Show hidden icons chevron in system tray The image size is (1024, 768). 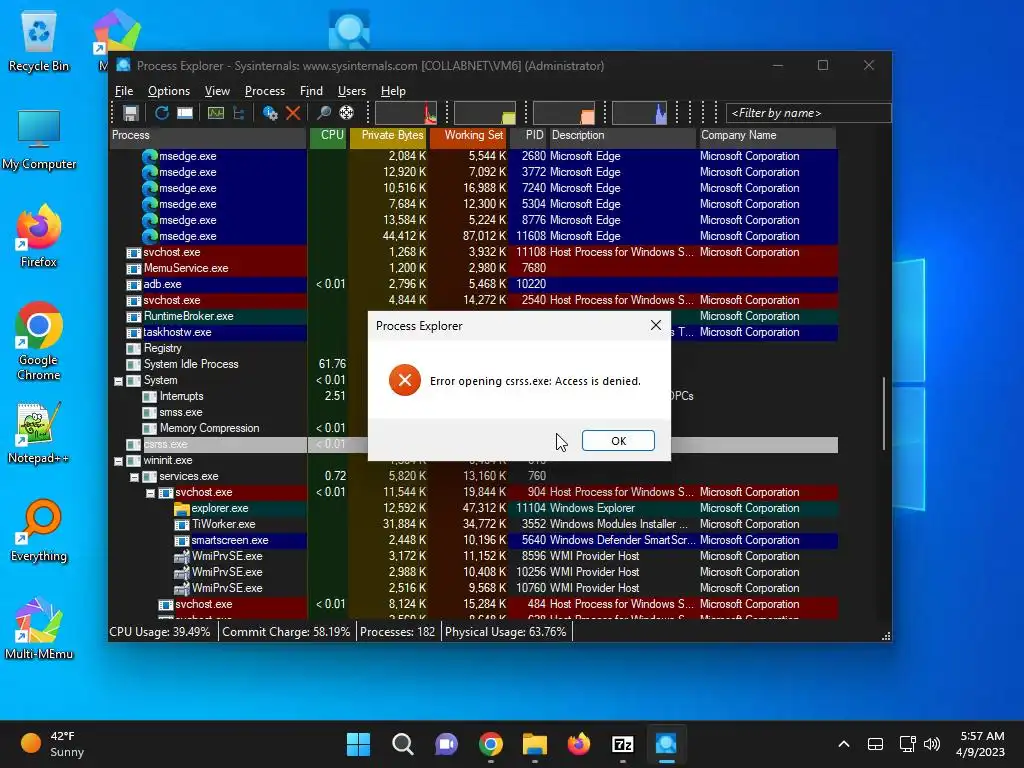pos(844,744)
